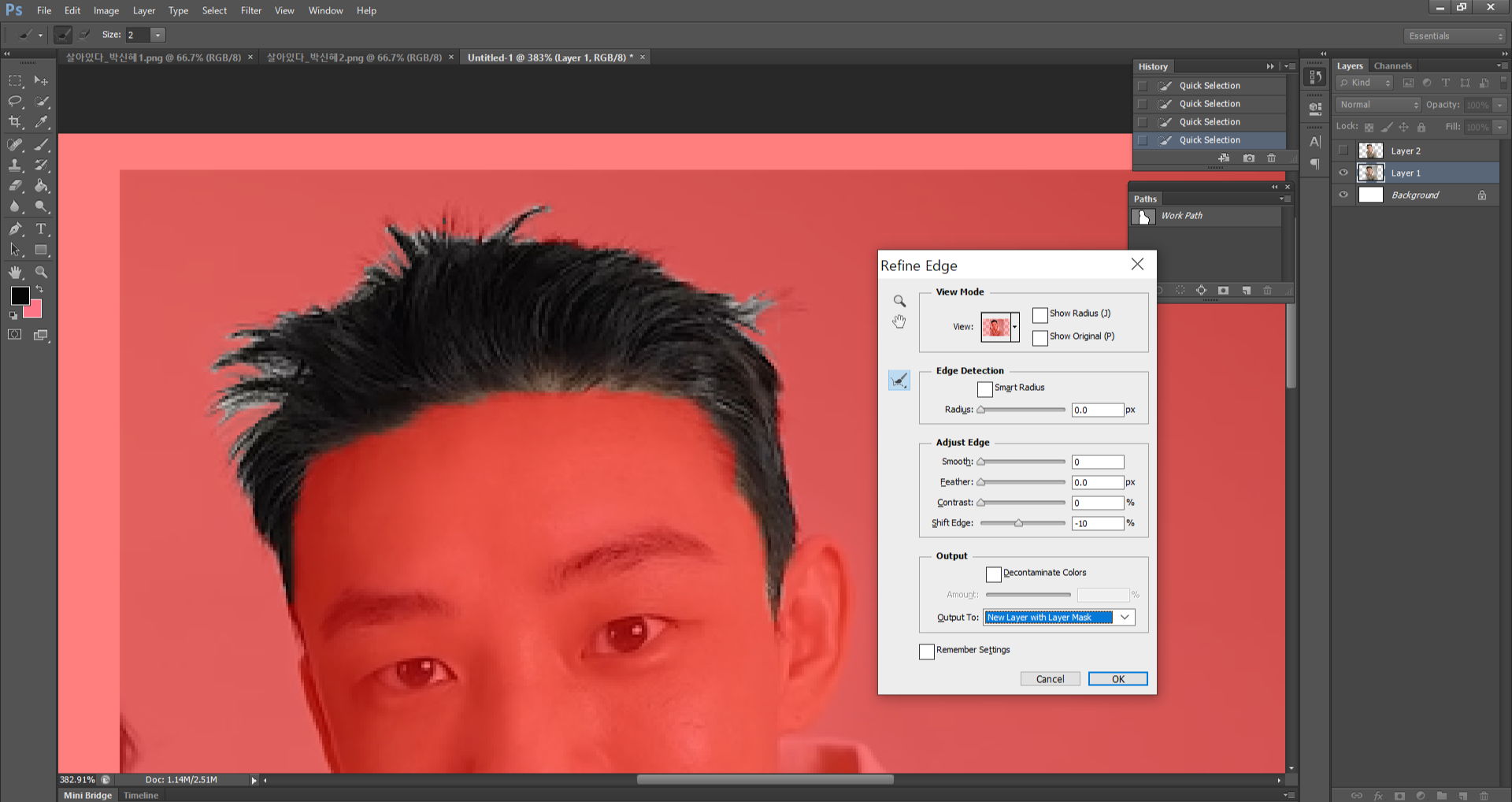Click the Pen tool in toolbox
Image resolution: width=1512 pixels, height=802 pixels.
coord(15,229)
